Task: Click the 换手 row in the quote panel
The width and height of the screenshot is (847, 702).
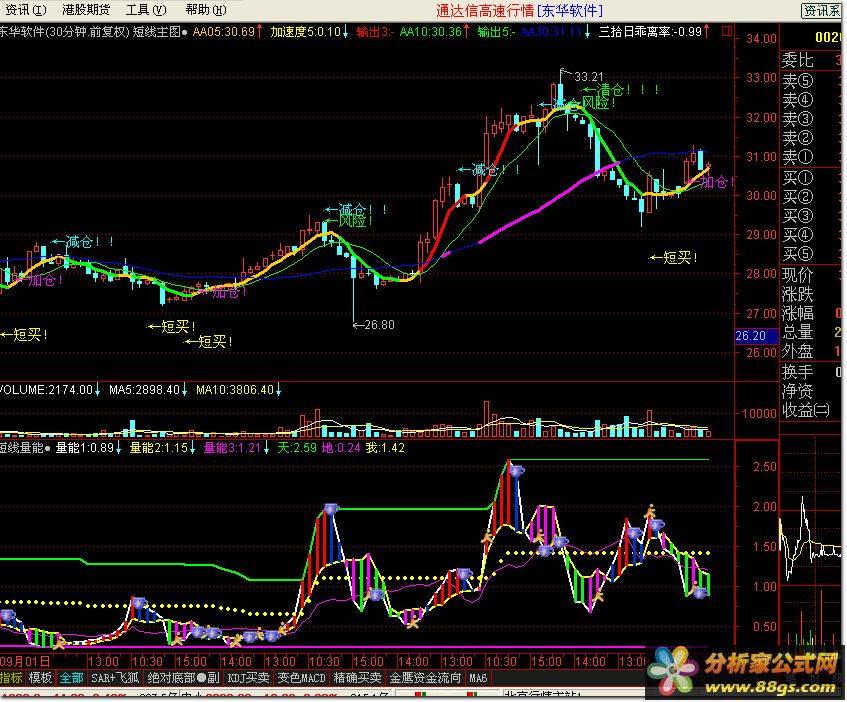Action: click(x=812, y=372)
